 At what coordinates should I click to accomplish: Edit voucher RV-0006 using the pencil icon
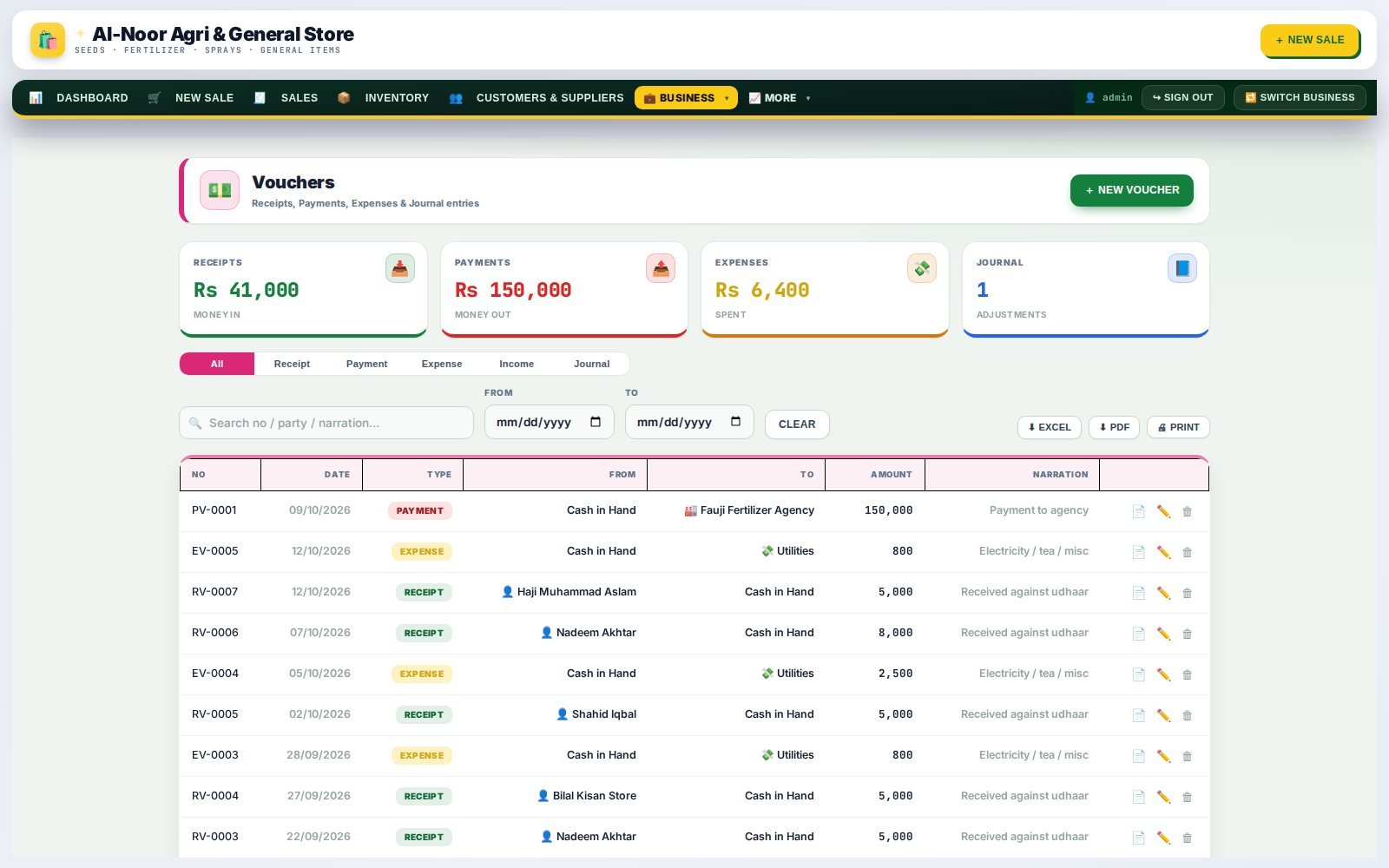(x=1163, y=634)
